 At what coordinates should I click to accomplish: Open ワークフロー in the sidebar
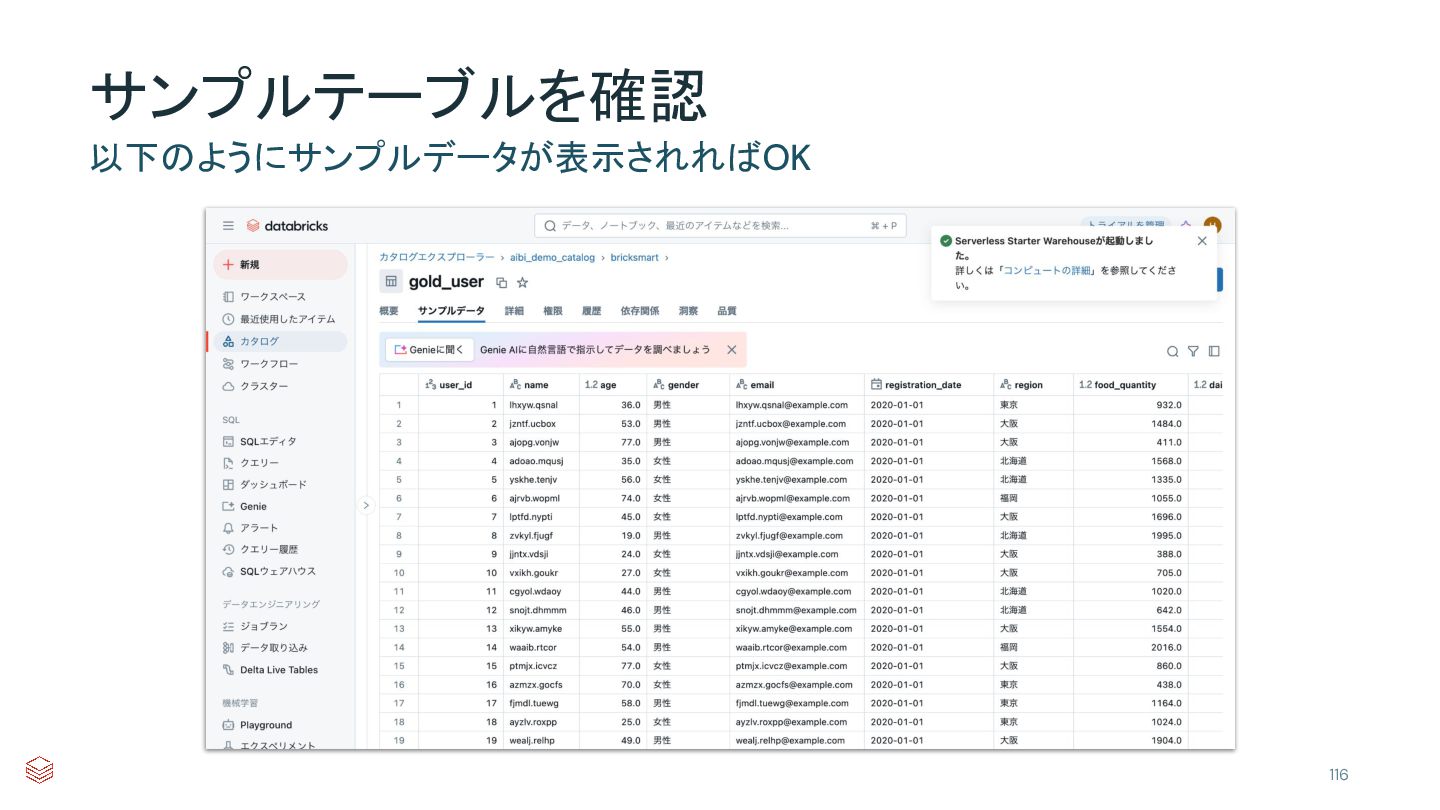click(x=280, y=364)
